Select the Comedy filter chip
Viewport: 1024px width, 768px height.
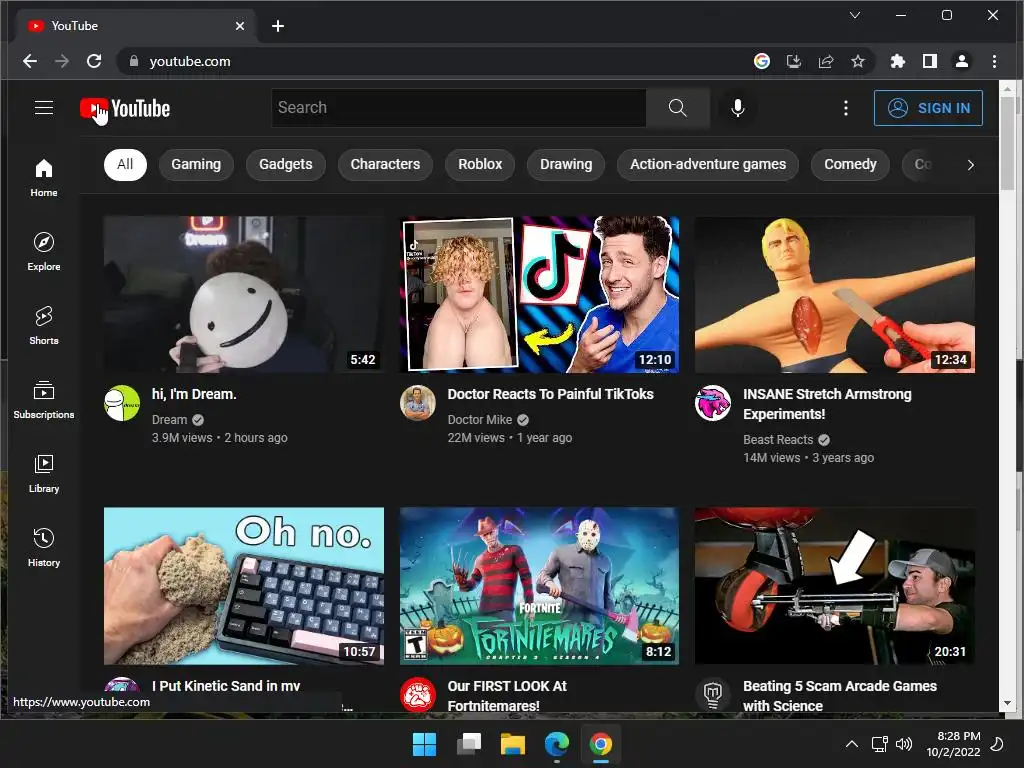(x=850, y=165)
